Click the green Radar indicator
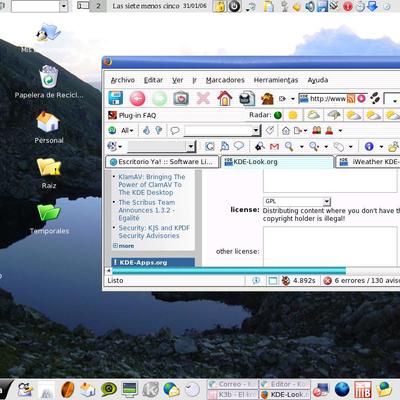Image resolution: width=400 pixels, height=400 pixels. coord(278,115)
